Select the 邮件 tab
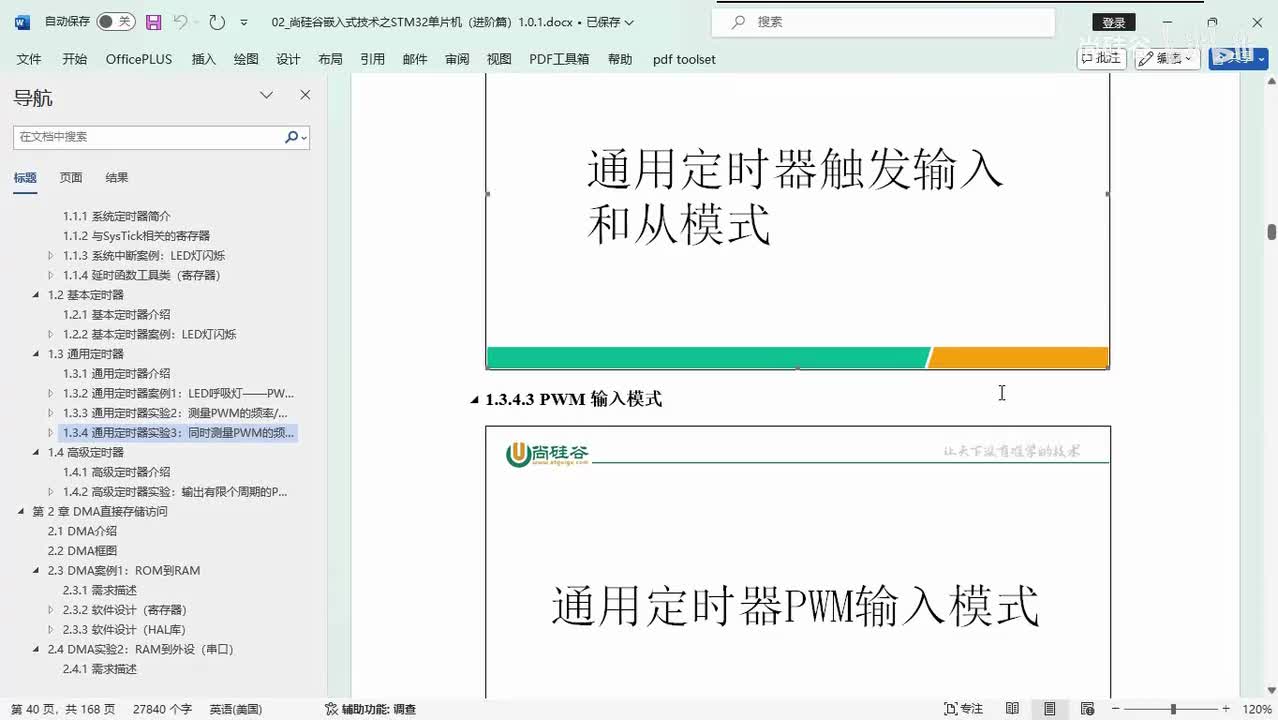Image resolution: width=1278 pixels, height=720 pixels. click(415, 59)
